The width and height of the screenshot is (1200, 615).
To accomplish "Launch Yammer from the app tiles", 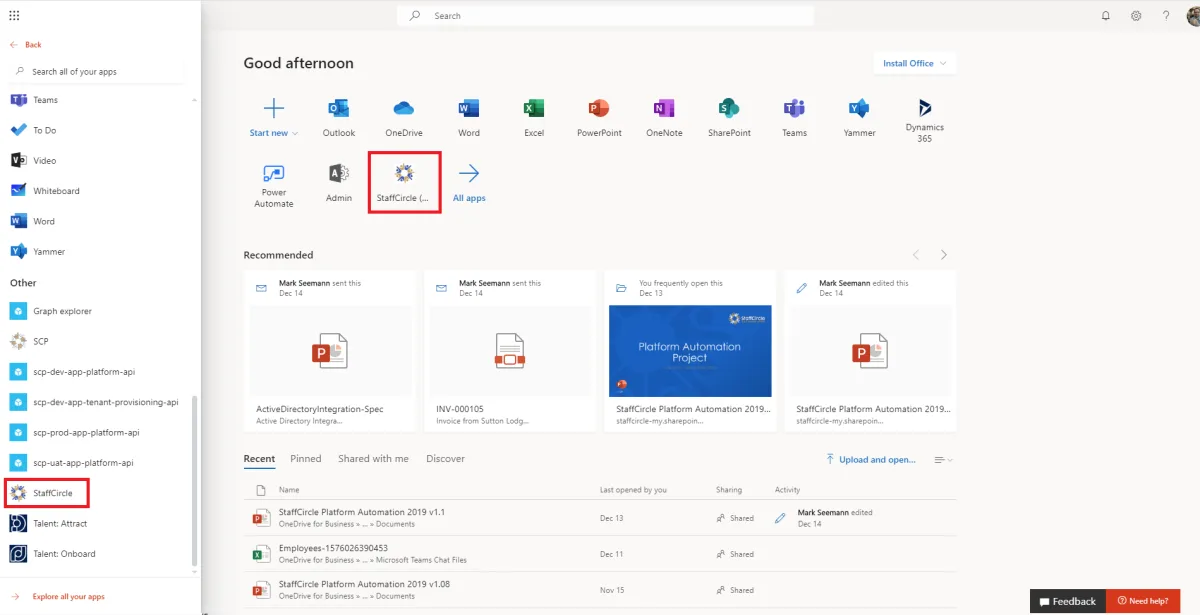I will (x=859, y=118).
